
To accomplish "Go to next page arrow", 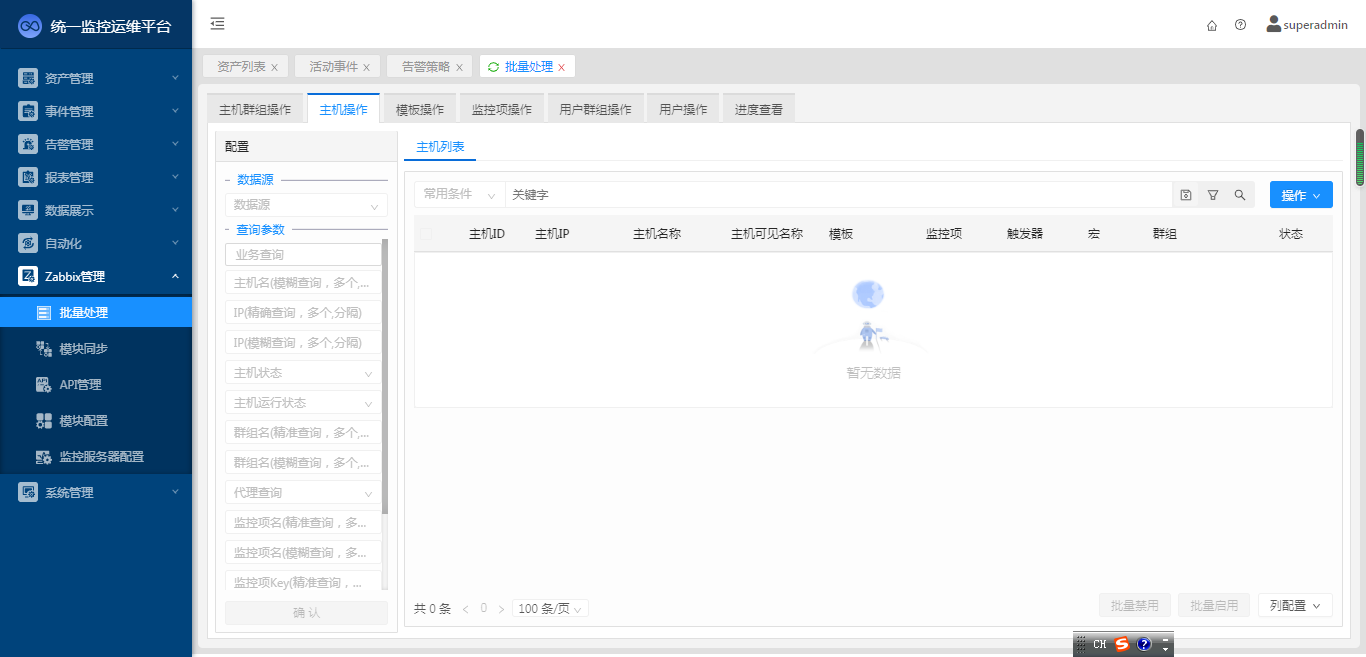I will pyautogui.click(x=501, y=608).
